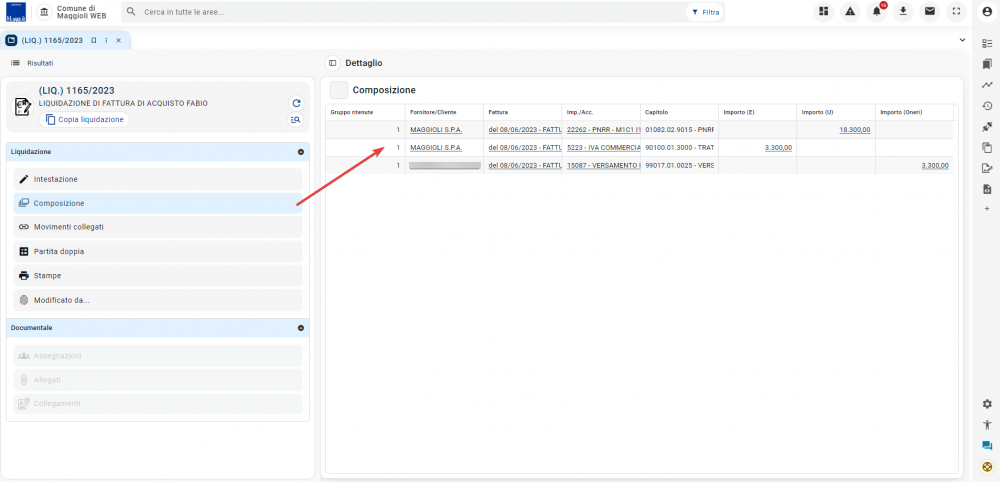Open the search-in-list icon below refresh
This screenshot has height=482, width=1000.
point(295,119)
